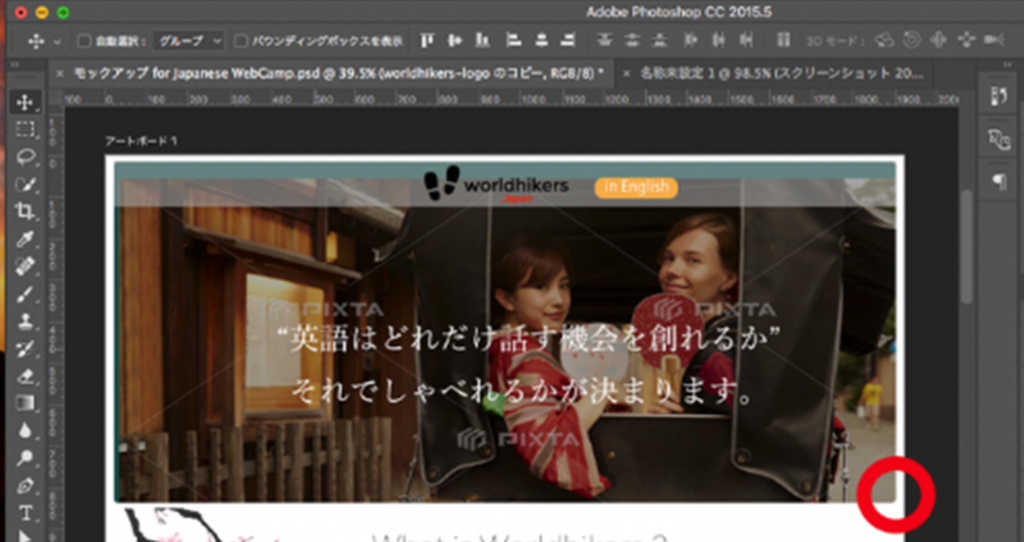This screenshot has height=542, width=1024.
Task: Click Align horizontal centers icon
Action: (x=541, y=40)
